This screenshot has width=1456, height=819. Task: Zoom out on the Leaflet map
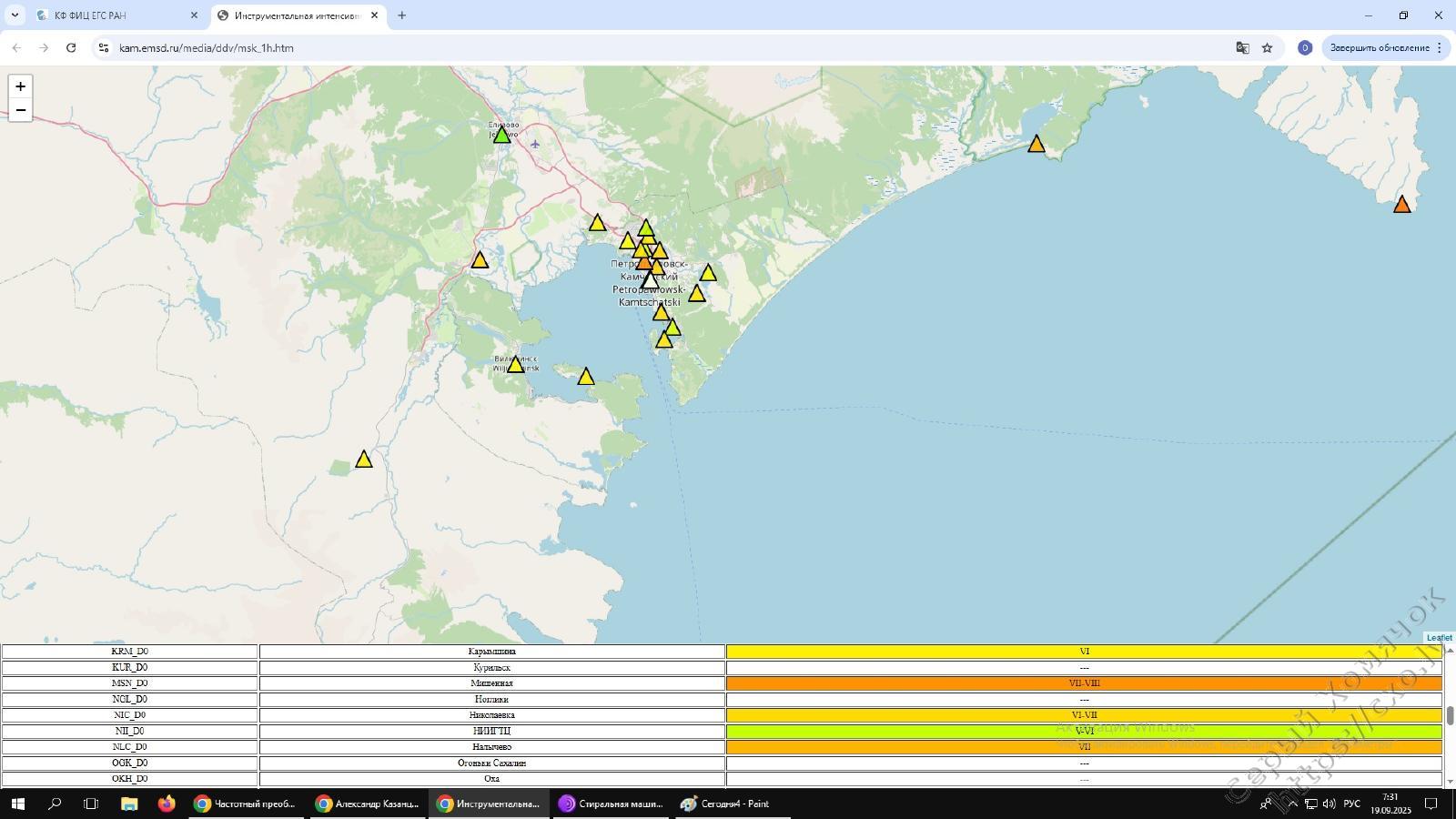[20, 110]
